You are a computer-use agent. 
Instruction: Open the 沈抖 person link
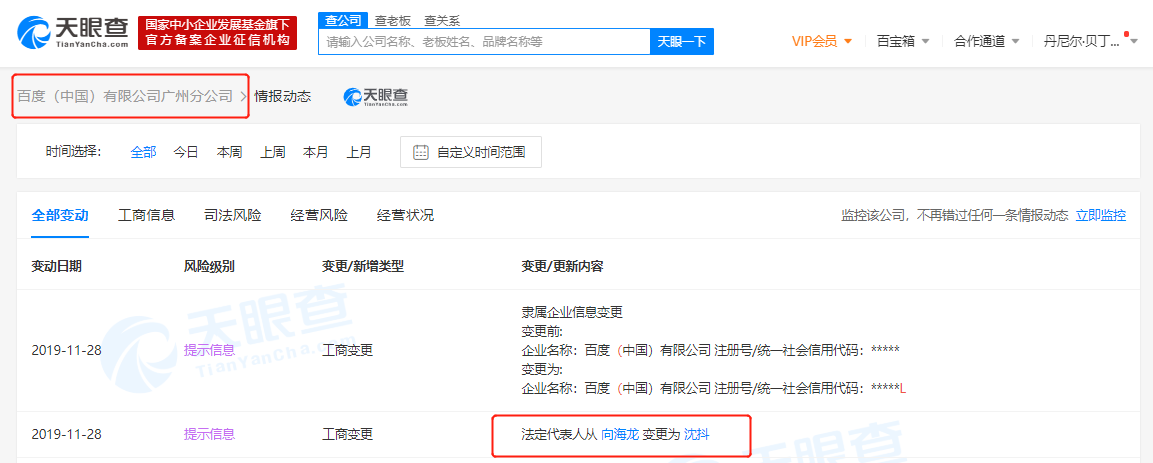click(697, 434)
